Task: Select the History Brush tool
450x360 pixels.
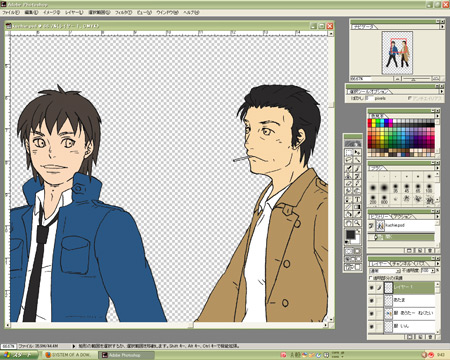Action: (357, 175)
